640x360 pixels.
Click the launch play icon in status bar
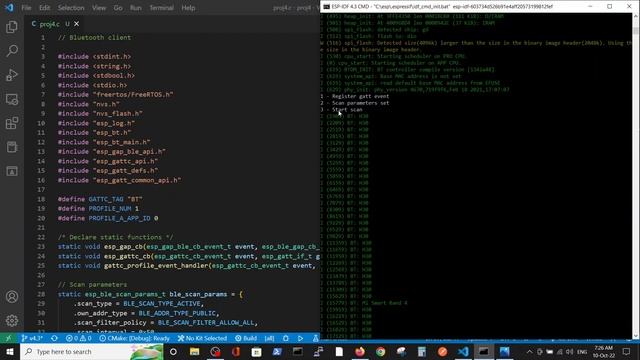[x=300, y=338]
